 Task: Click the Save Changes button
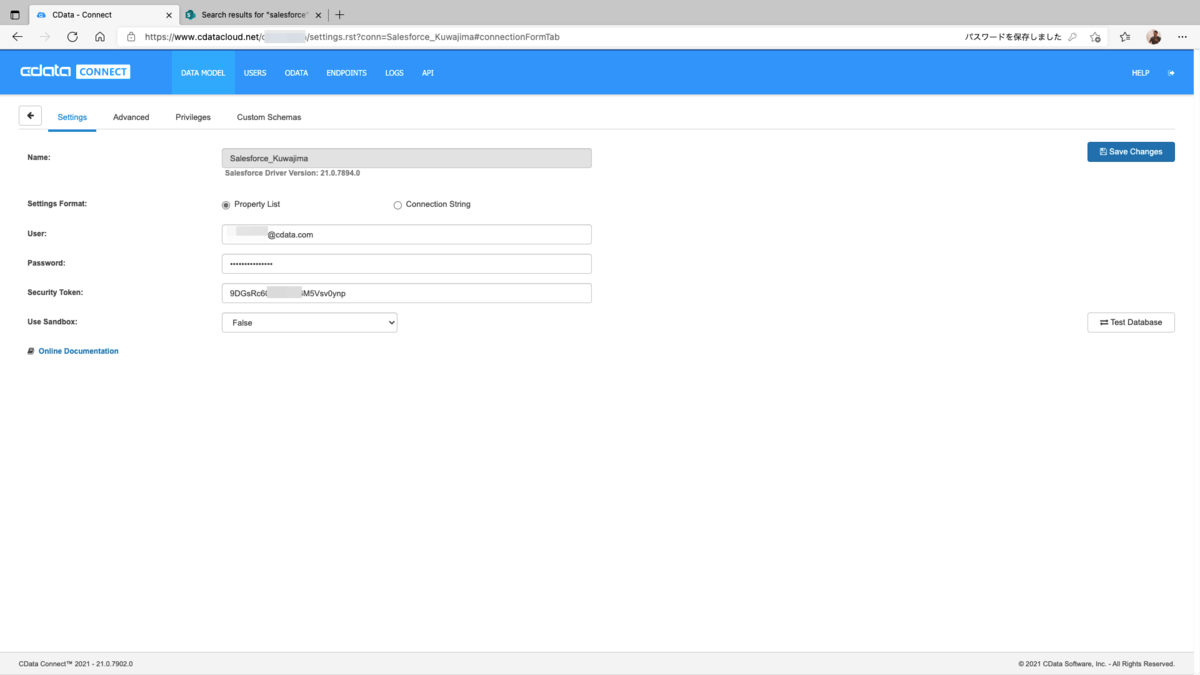point(1131,152)
